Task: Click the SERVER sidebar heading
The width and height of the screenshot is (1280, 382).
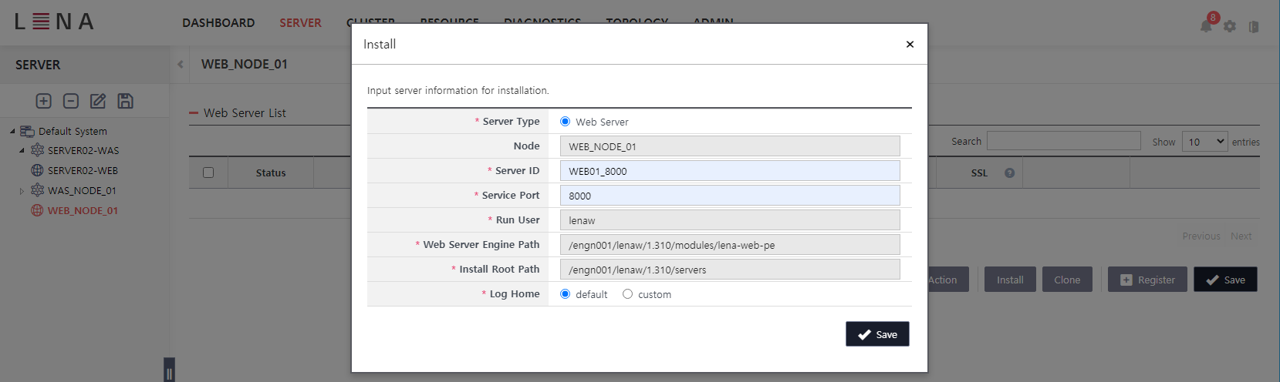Action: click(38, 65)
